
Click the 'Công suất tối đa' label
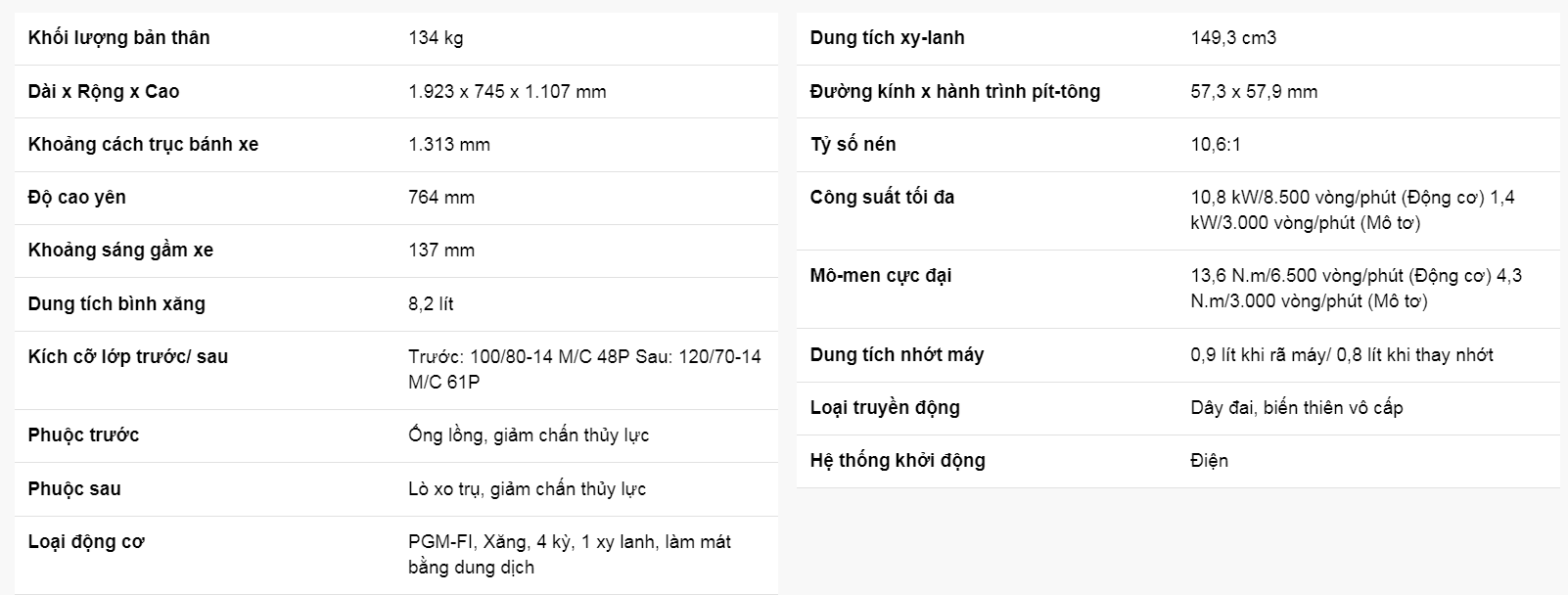(882, 197)
